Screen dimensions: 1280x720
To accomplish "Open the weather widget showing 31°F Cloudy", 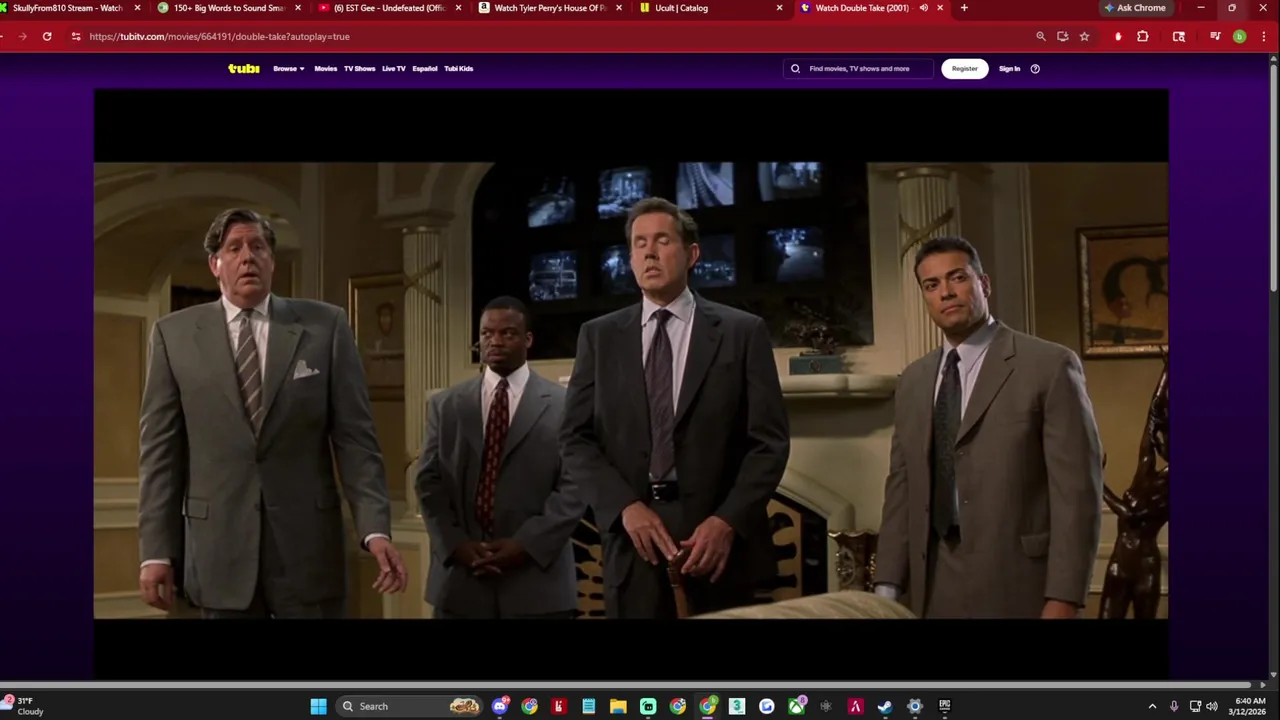I will tap(24, 706).
